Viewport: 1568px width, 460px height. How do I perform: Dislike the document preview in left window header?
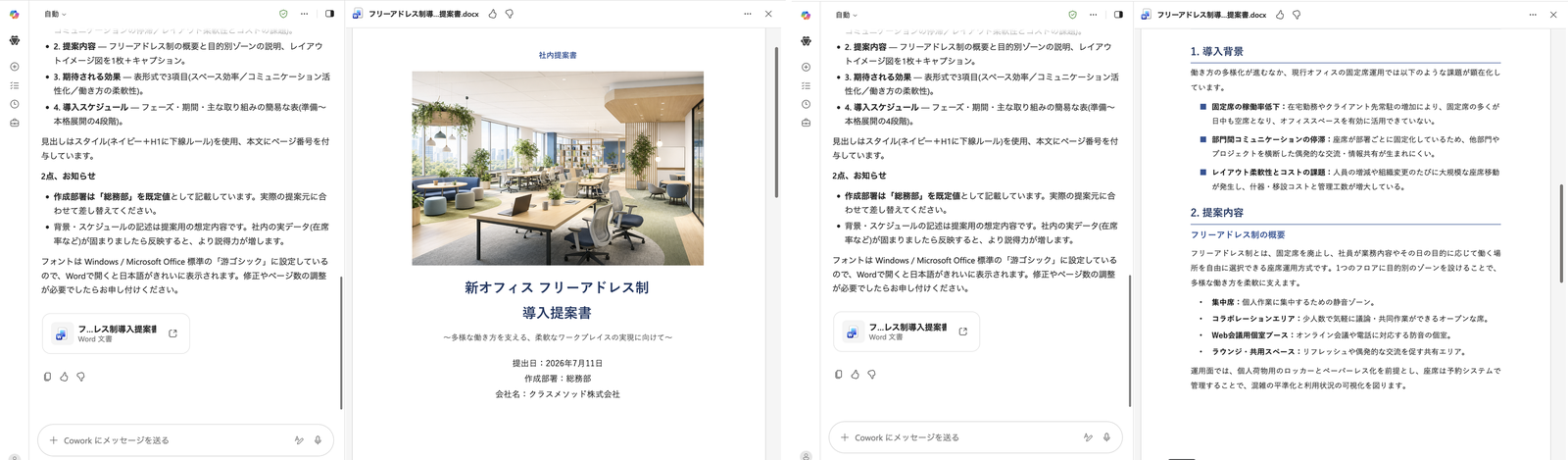coord(510,15)
